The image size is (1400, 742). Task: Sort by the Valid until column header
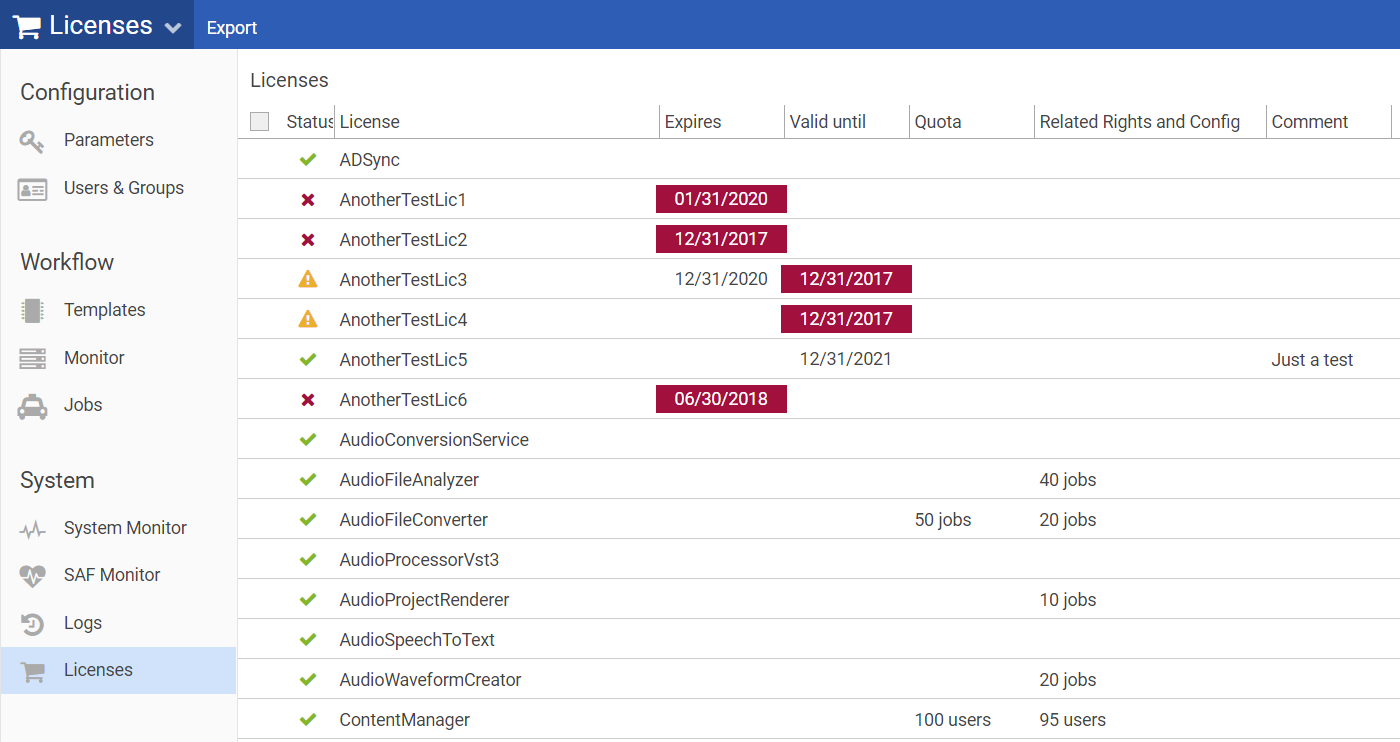828,122
